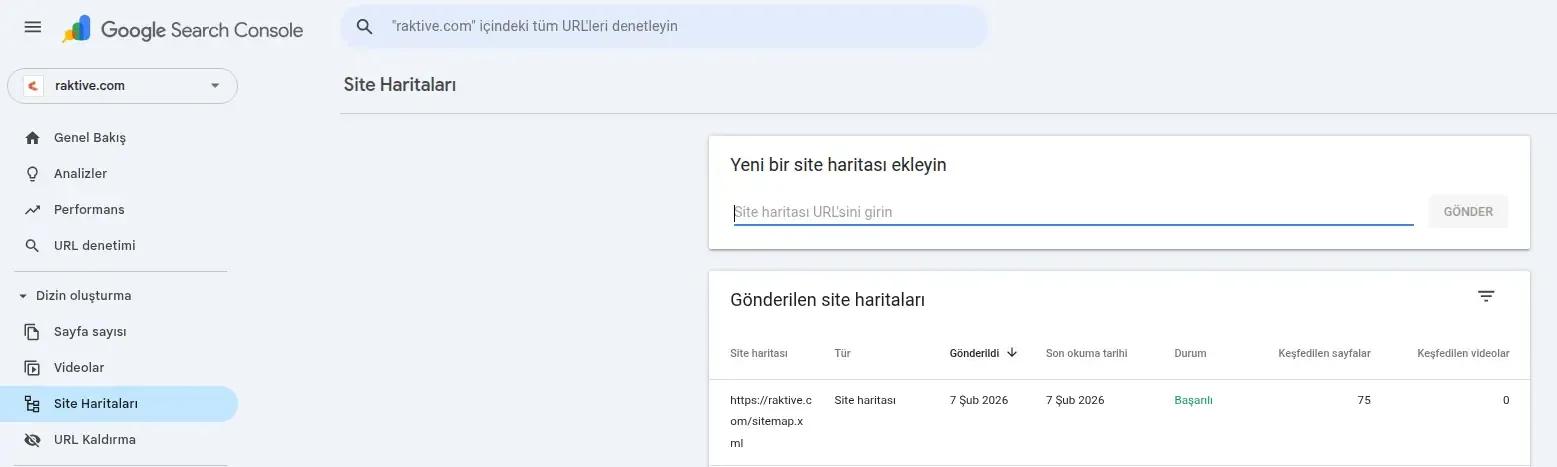Click the 'Site haritası' type cell in the row
Viewport: 1557px width, 467px height.
click(865, 400)
